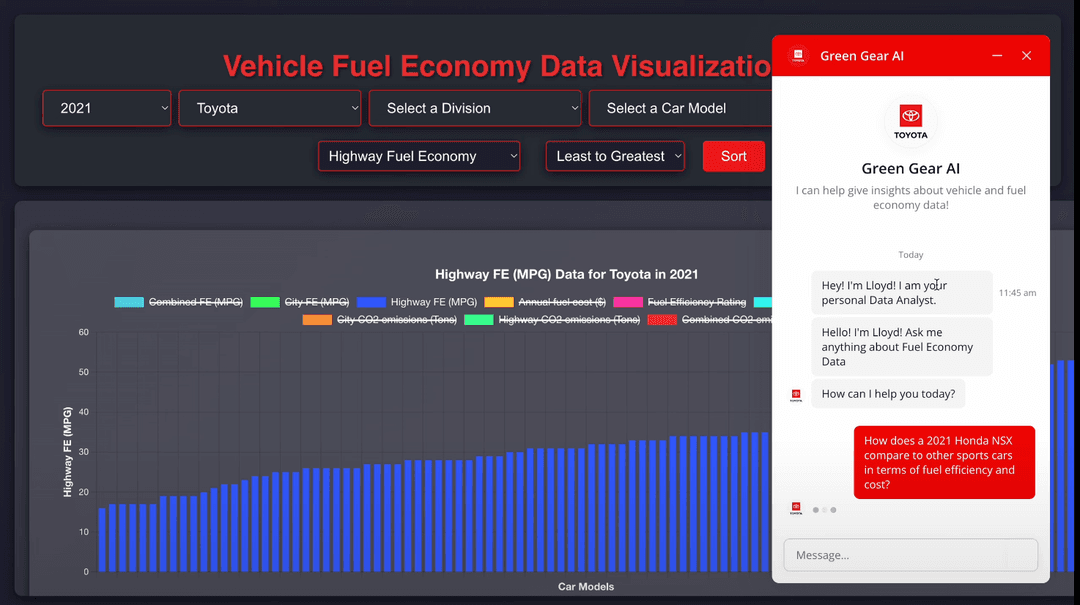Close the Green Gear AI chat widget
This screenshot has width=1080, height=605.
click(1026, 56)
